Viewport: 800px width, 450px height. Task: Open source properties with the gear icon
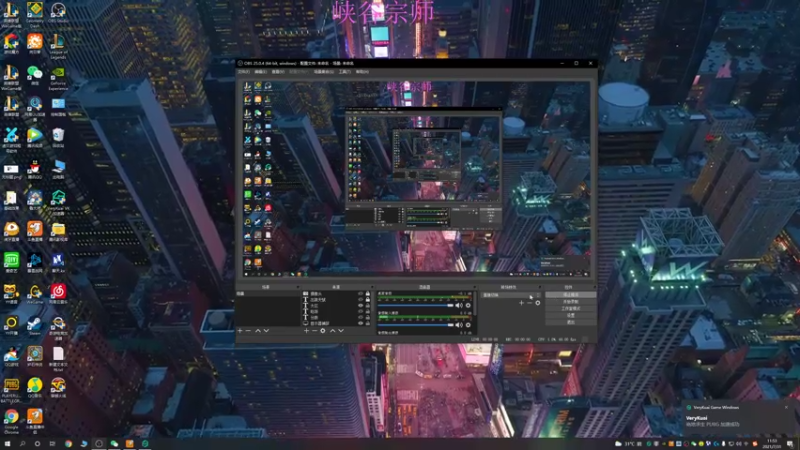tap(322, 331)
